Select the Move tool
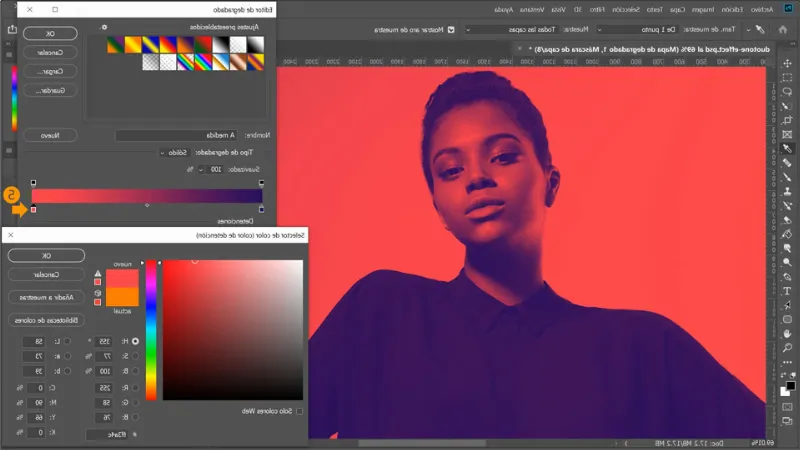800x450 pixels. click(x=788, y=62)
